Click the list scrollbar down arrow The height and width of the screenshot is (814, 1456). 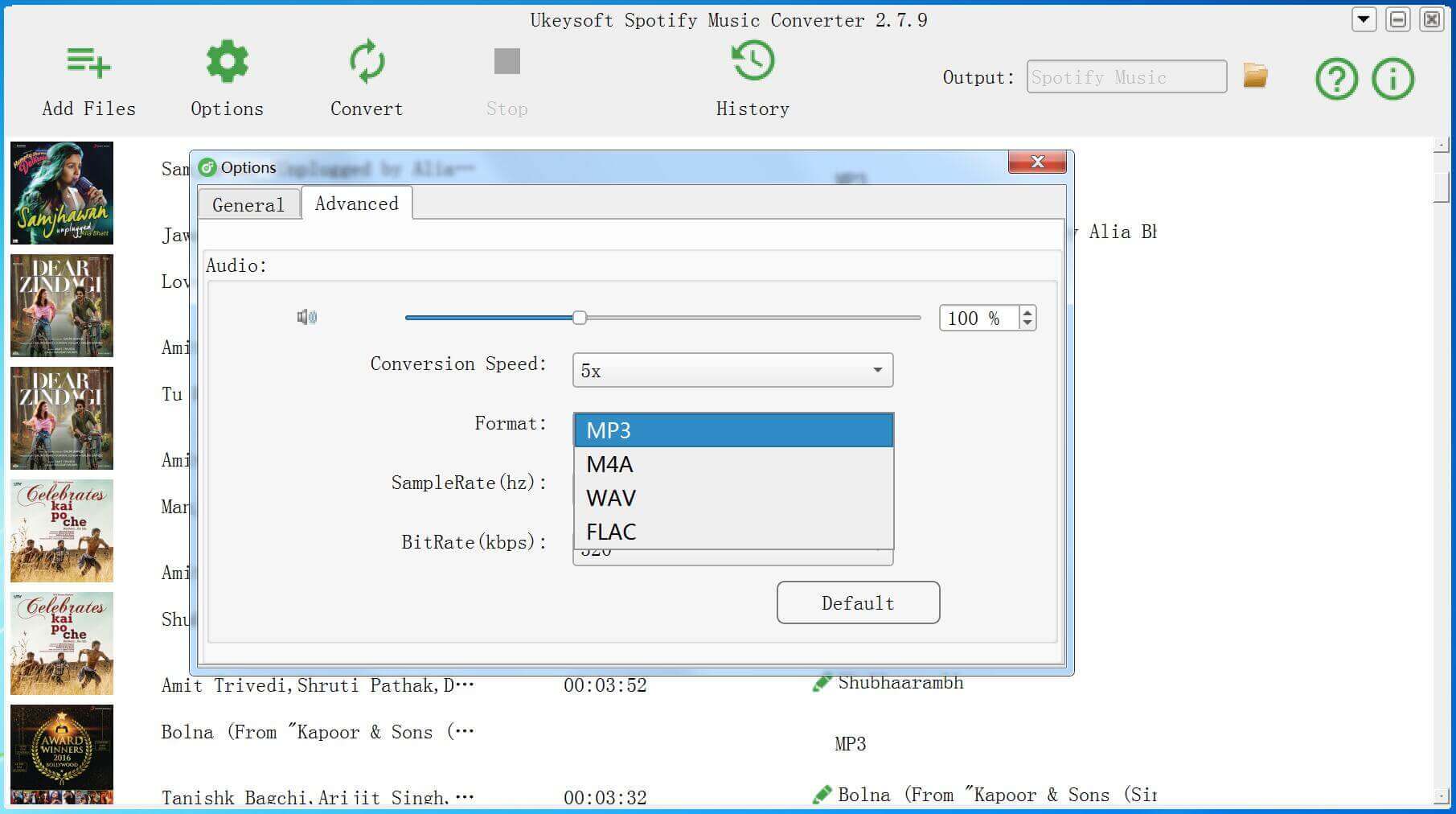1442,796
